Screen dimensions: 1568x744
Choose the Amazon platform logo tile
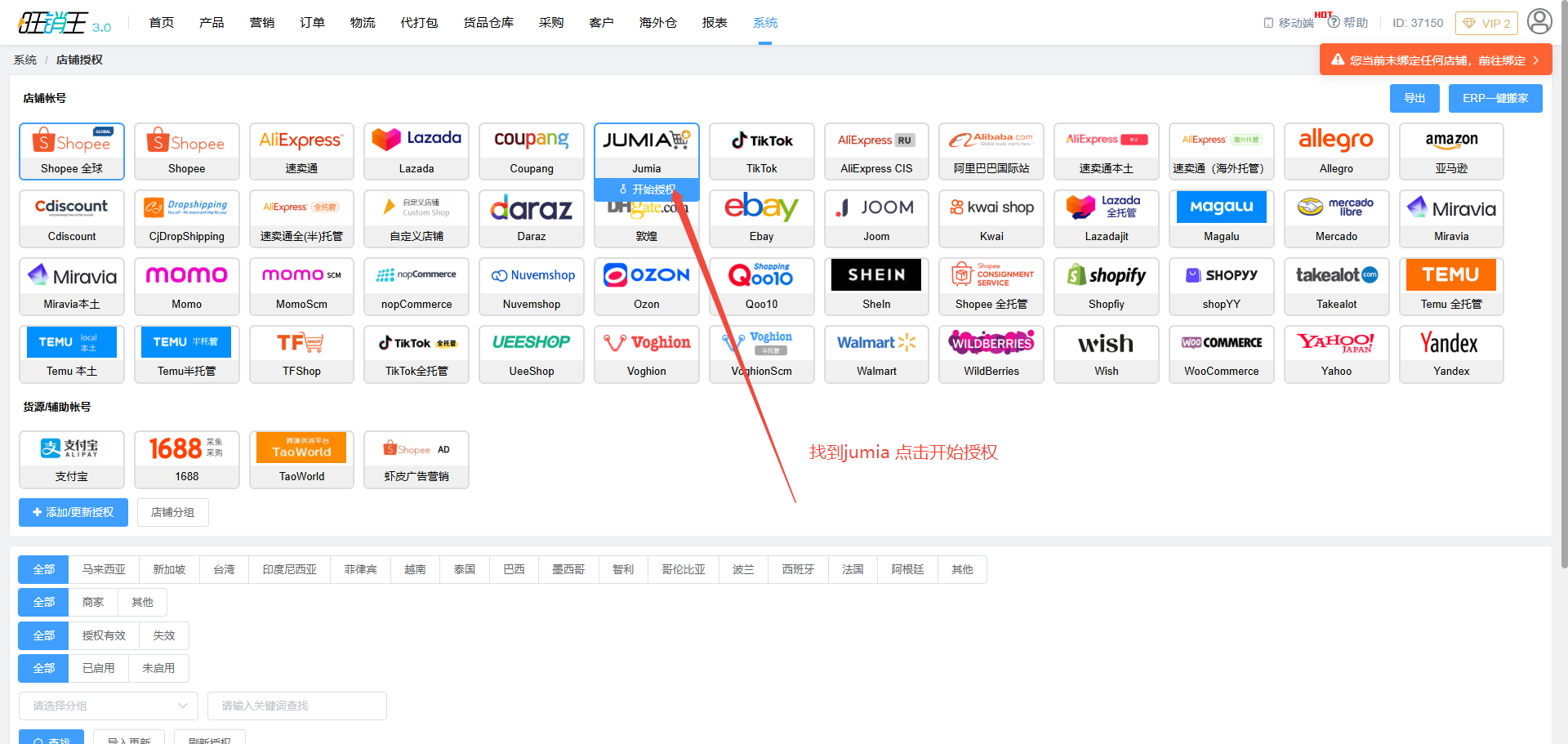(1451, 150)
